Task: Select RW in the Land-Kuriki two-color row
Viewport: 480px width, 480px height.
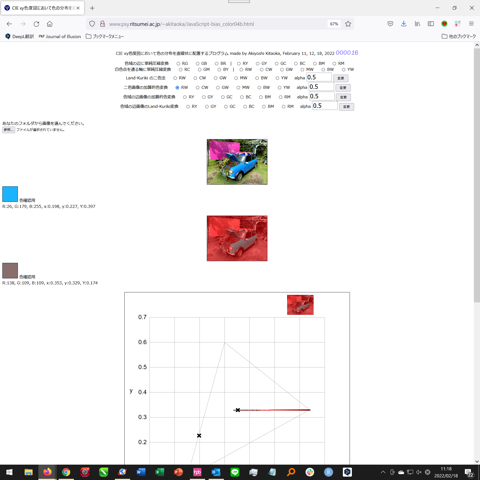Action: click(175, 78)
